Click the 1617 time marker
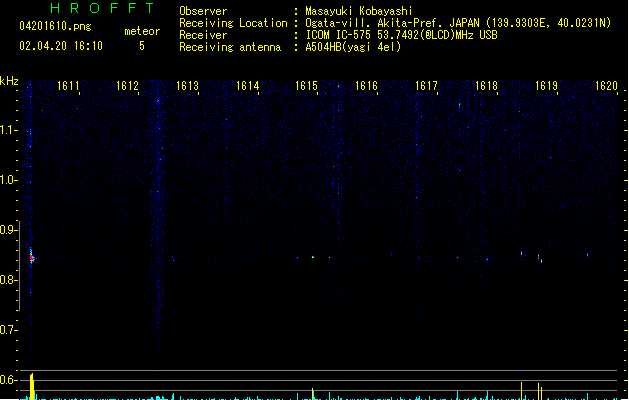Viewport: 629px width, 400px height. [x=426, y=86]
